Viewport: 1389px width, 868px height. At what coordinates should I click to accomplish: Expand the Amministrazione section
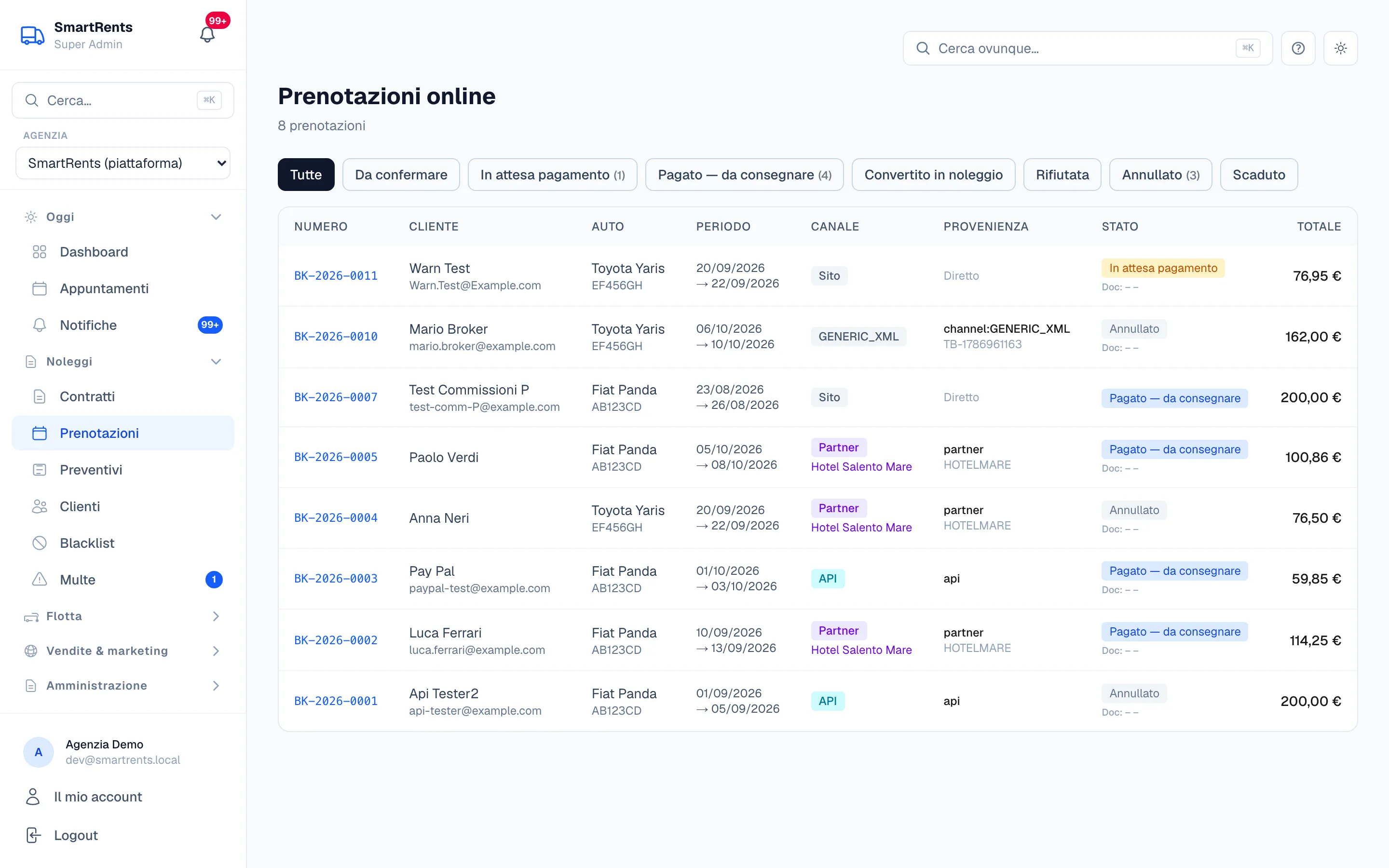coord(123,686)
